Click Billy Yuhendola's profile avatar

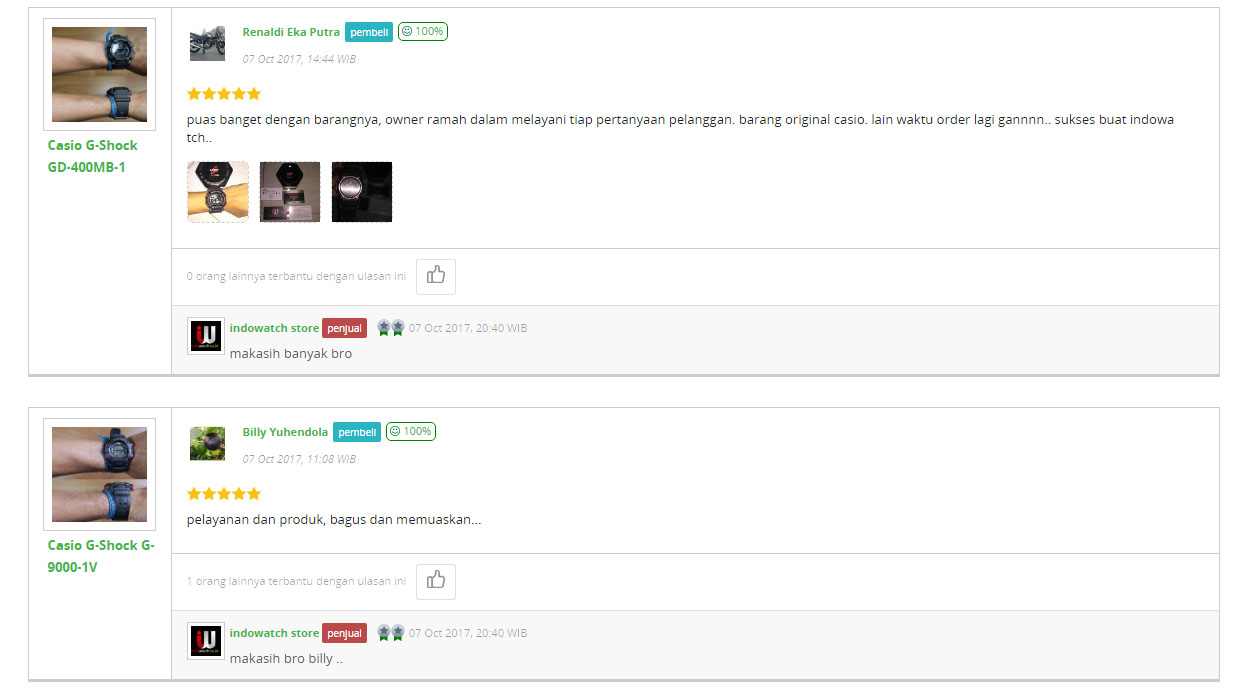coord(207,443)
